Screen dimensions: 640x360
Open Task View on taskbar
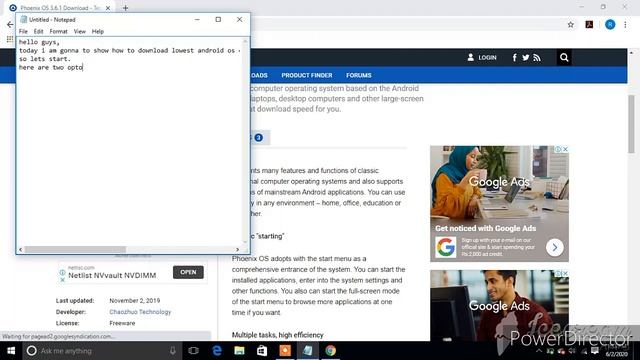tap(193, 351)
